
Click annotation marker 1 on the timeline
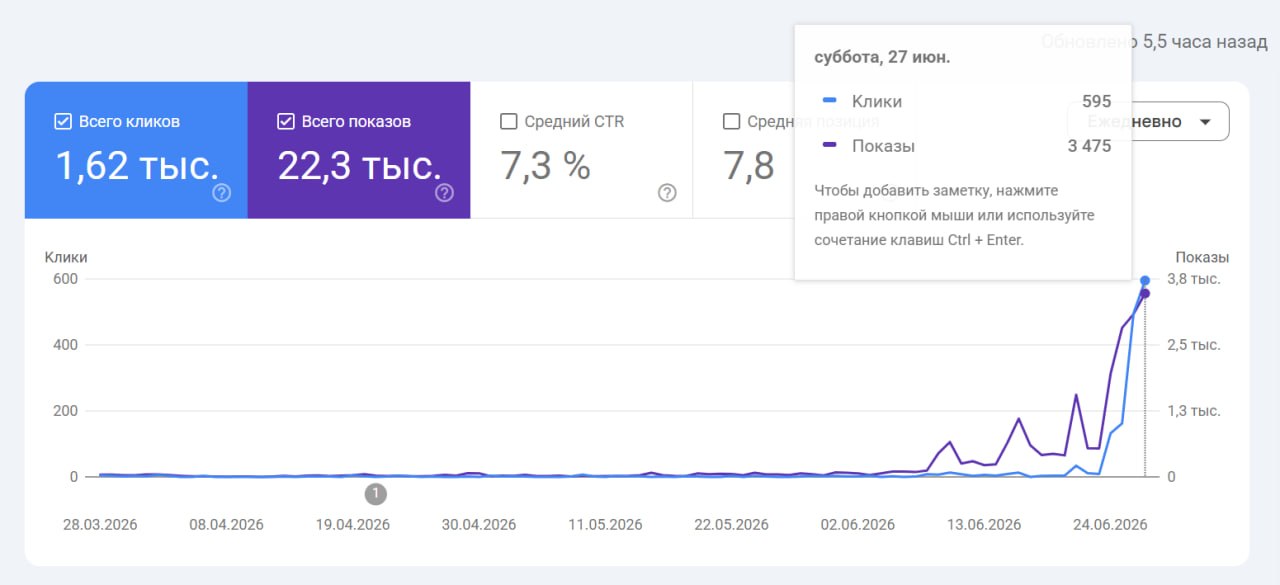376,493
